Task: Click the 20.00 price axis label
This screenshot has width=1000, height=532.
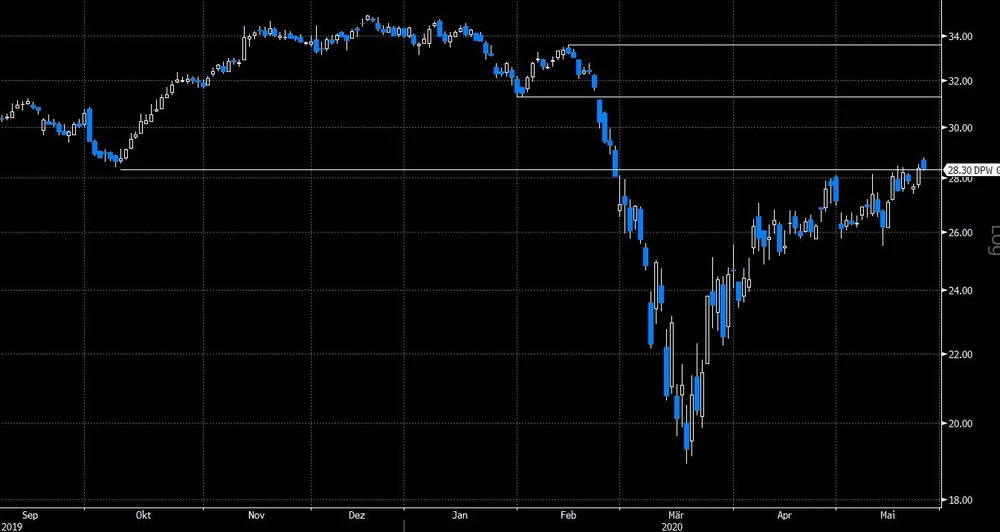Action: [x=964, y=424]
